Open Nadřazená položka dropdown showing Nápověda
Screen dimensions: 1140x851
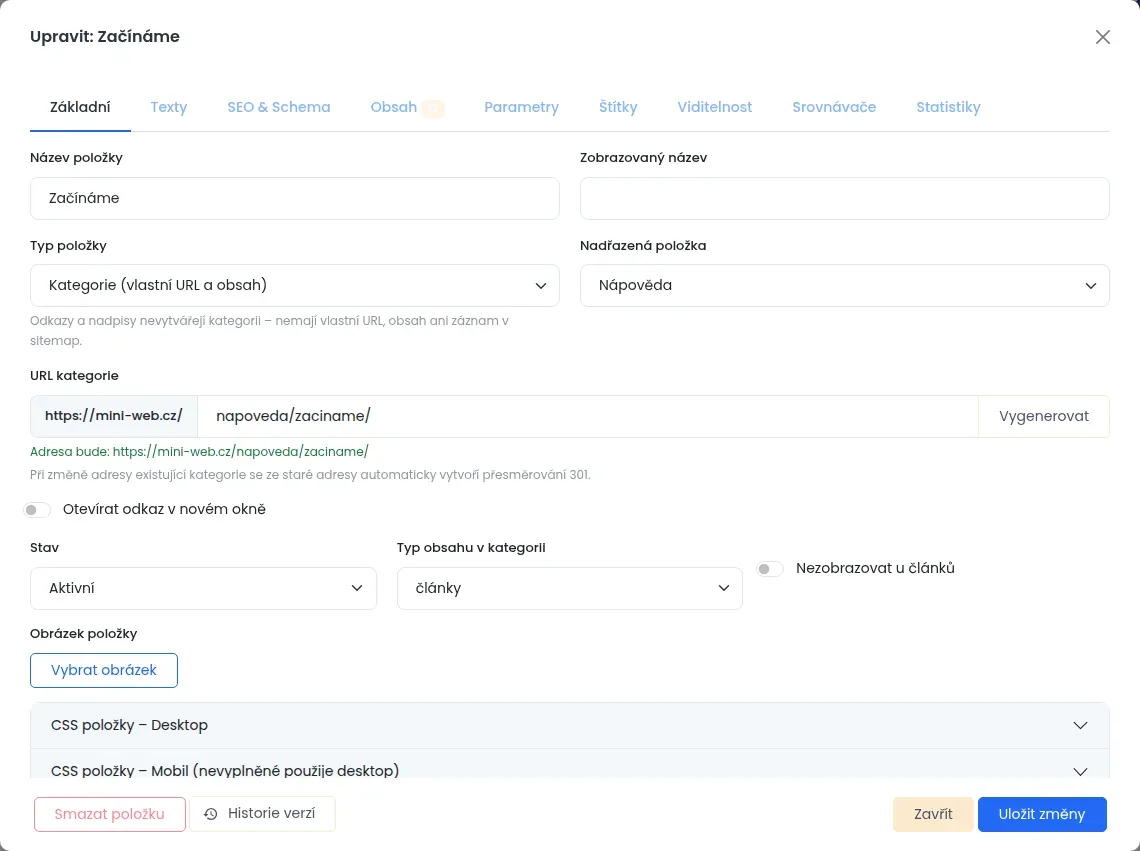[x=844, y=285]
